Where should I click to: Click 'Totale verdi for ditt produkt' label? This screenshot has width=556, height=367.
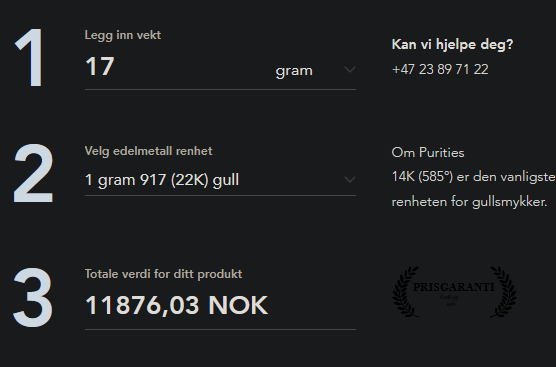click(x=163, y=274)
